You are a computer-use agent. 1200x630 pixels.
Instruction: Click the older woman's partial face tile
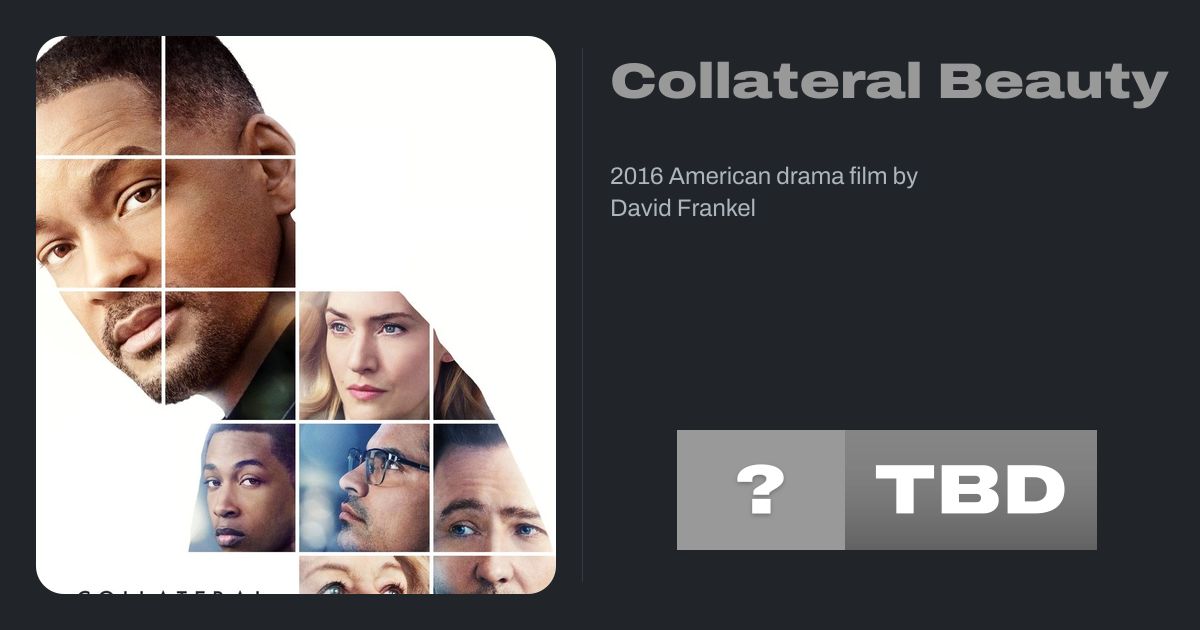[x=365, y=575]
